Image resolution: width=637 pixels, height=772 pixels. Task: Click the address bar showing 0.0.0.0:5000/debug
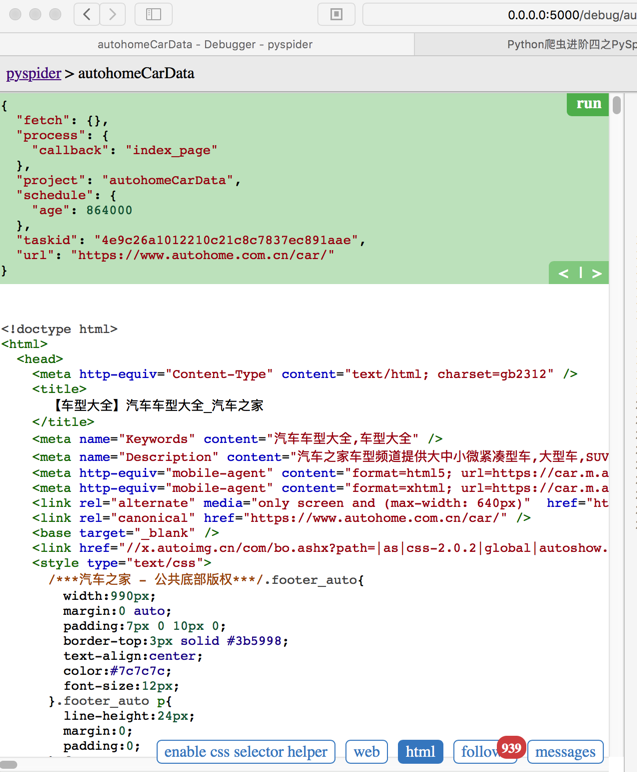[500, 15]
